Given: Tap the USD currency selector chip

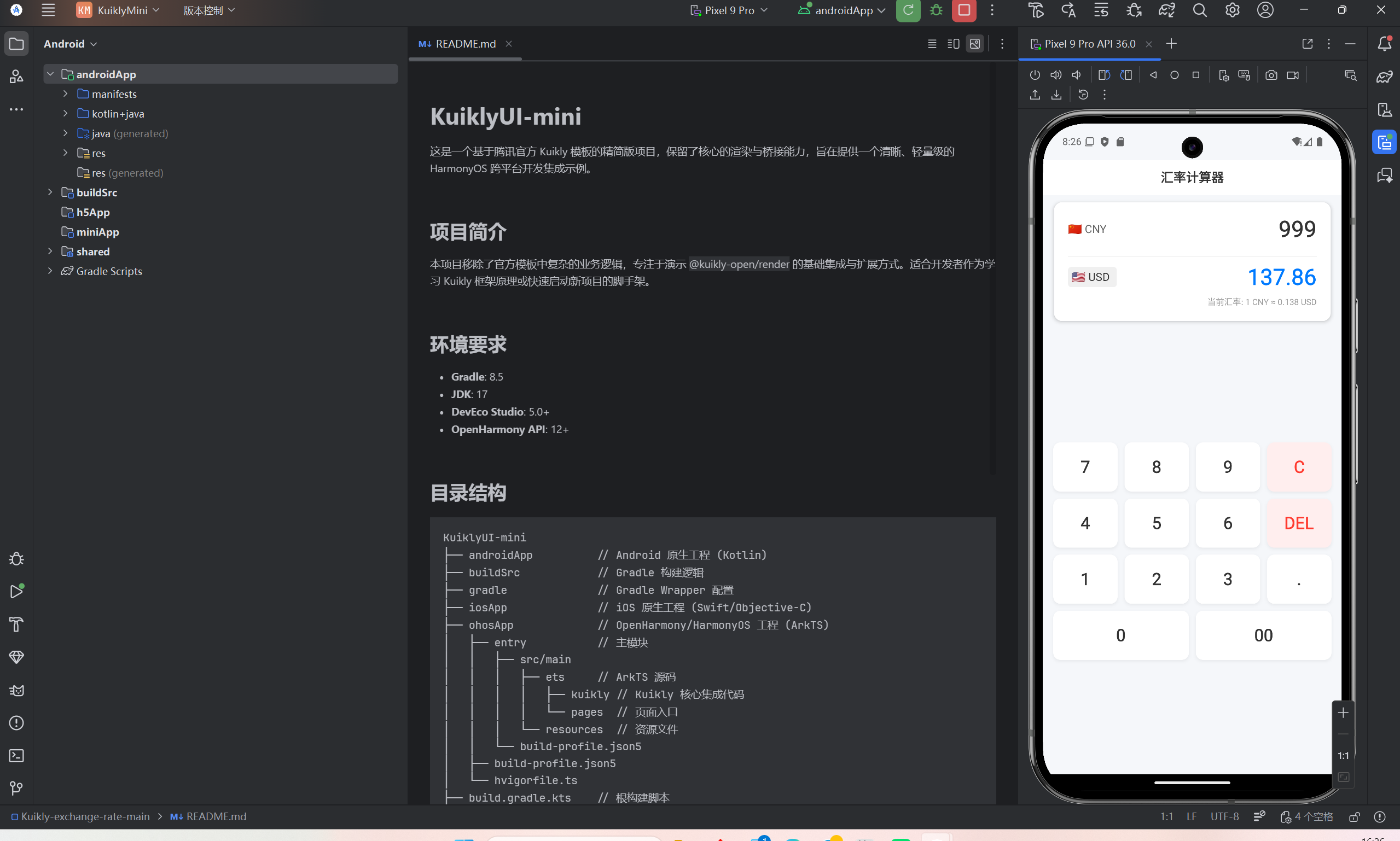Looking at the screenshot, I should click(1091, 277).
